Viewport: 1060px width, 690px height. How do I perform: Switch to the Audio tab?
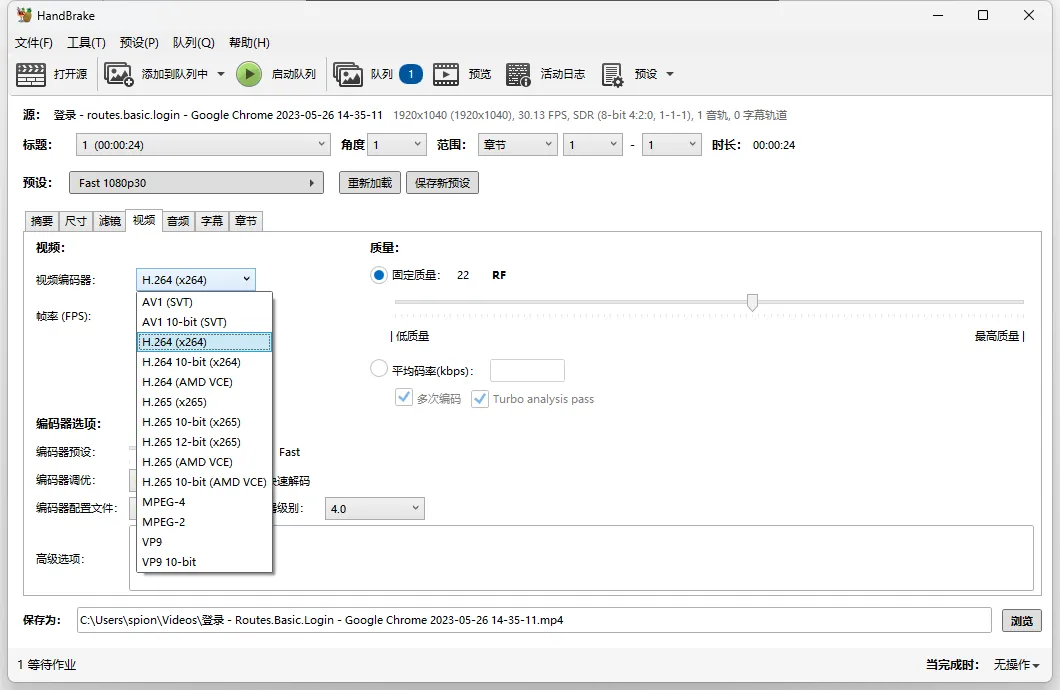pos(178,221)
